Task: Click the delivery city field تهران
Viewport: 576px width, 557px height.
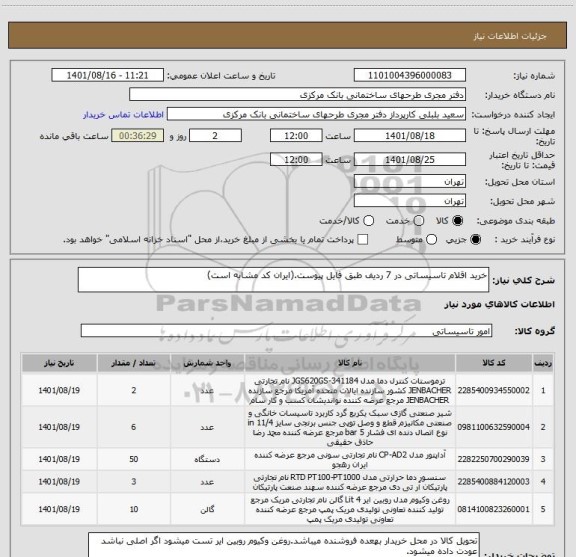Action: click(410, 201)
